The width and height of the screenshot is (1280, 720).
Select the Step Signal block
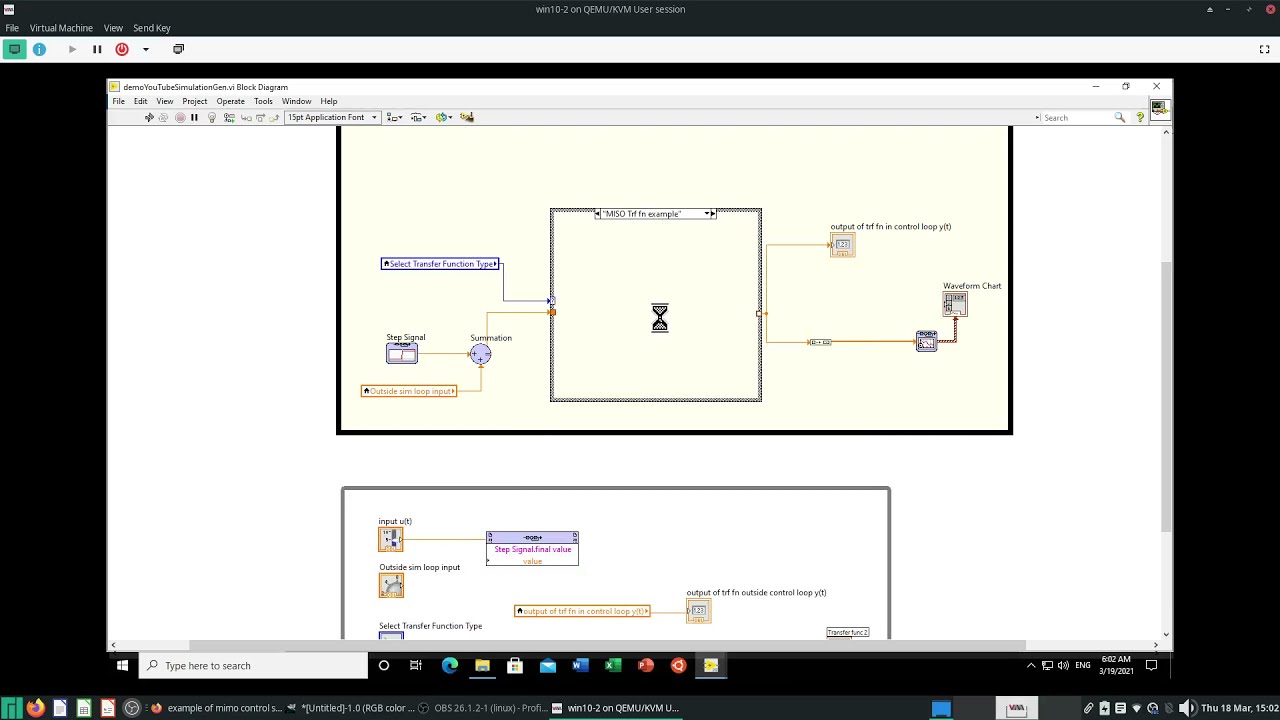tap(402, 353)
